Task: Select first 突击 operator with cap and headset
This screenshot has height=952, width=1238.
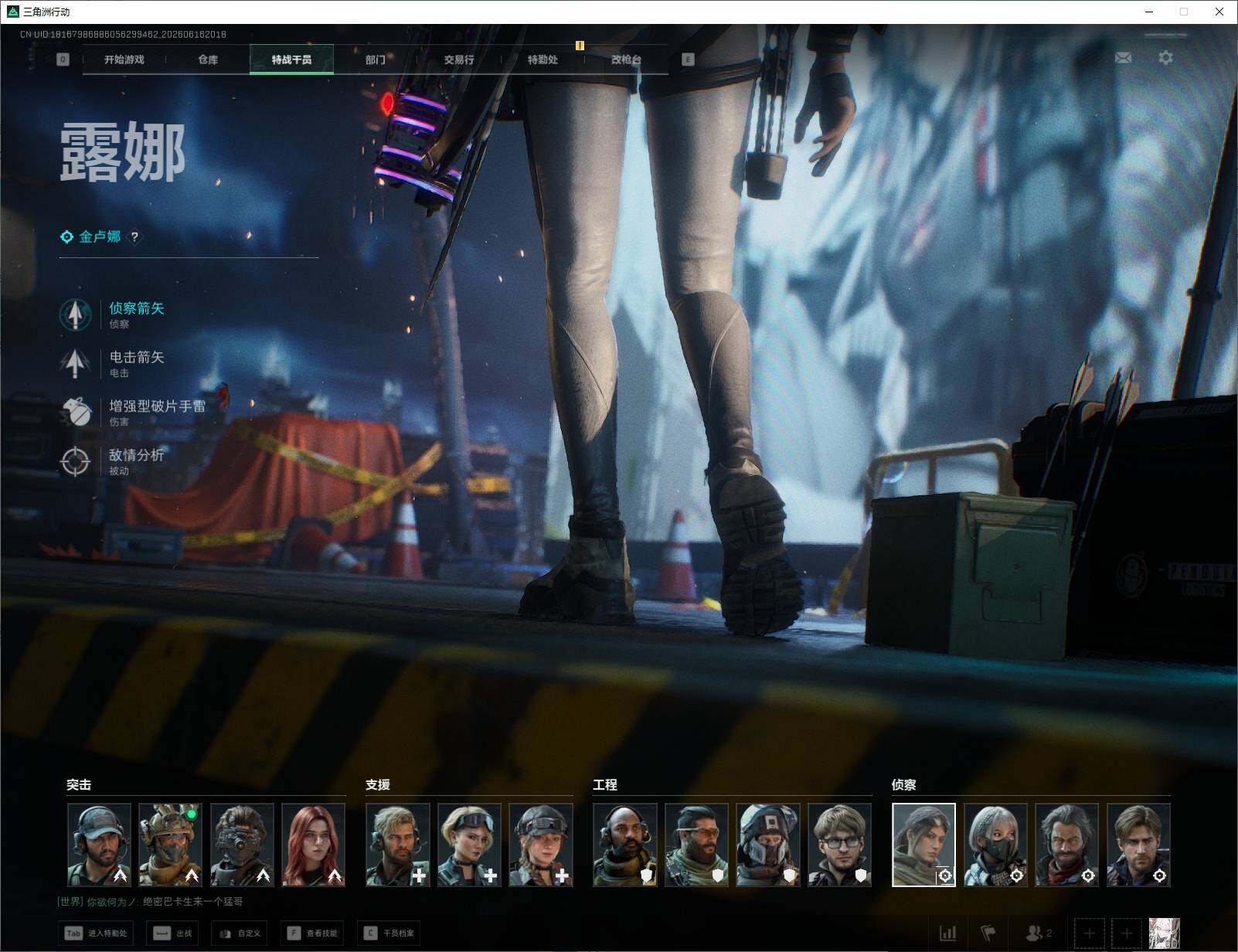Action: click(x=99, y=845)
